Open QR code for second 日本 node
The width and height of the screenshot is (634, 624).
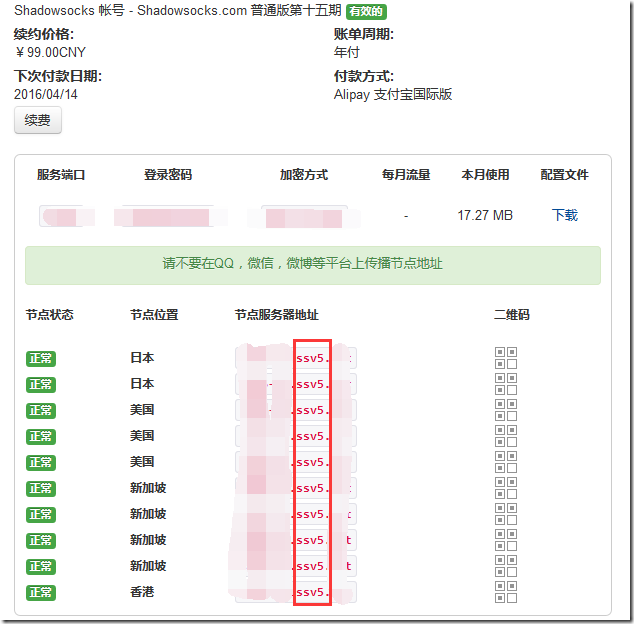coord(506,384)
